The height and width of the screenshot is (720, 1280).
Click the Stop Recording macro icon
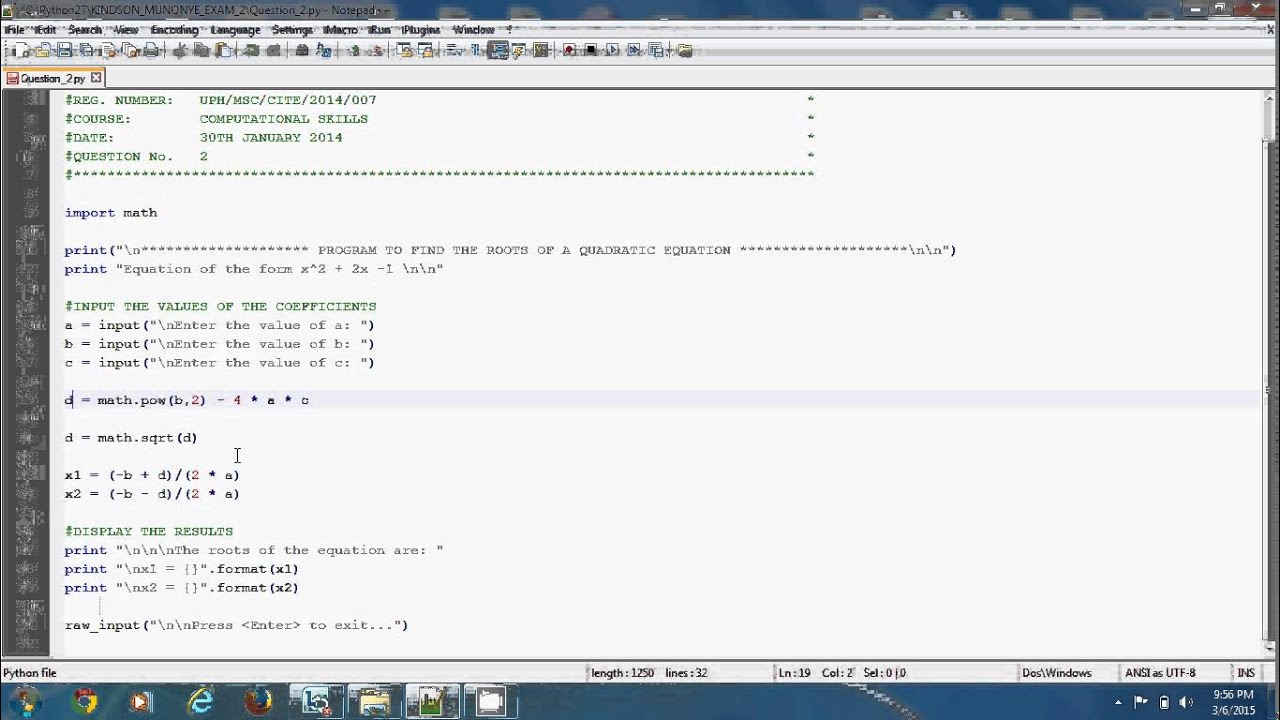[x=590, y=50]
